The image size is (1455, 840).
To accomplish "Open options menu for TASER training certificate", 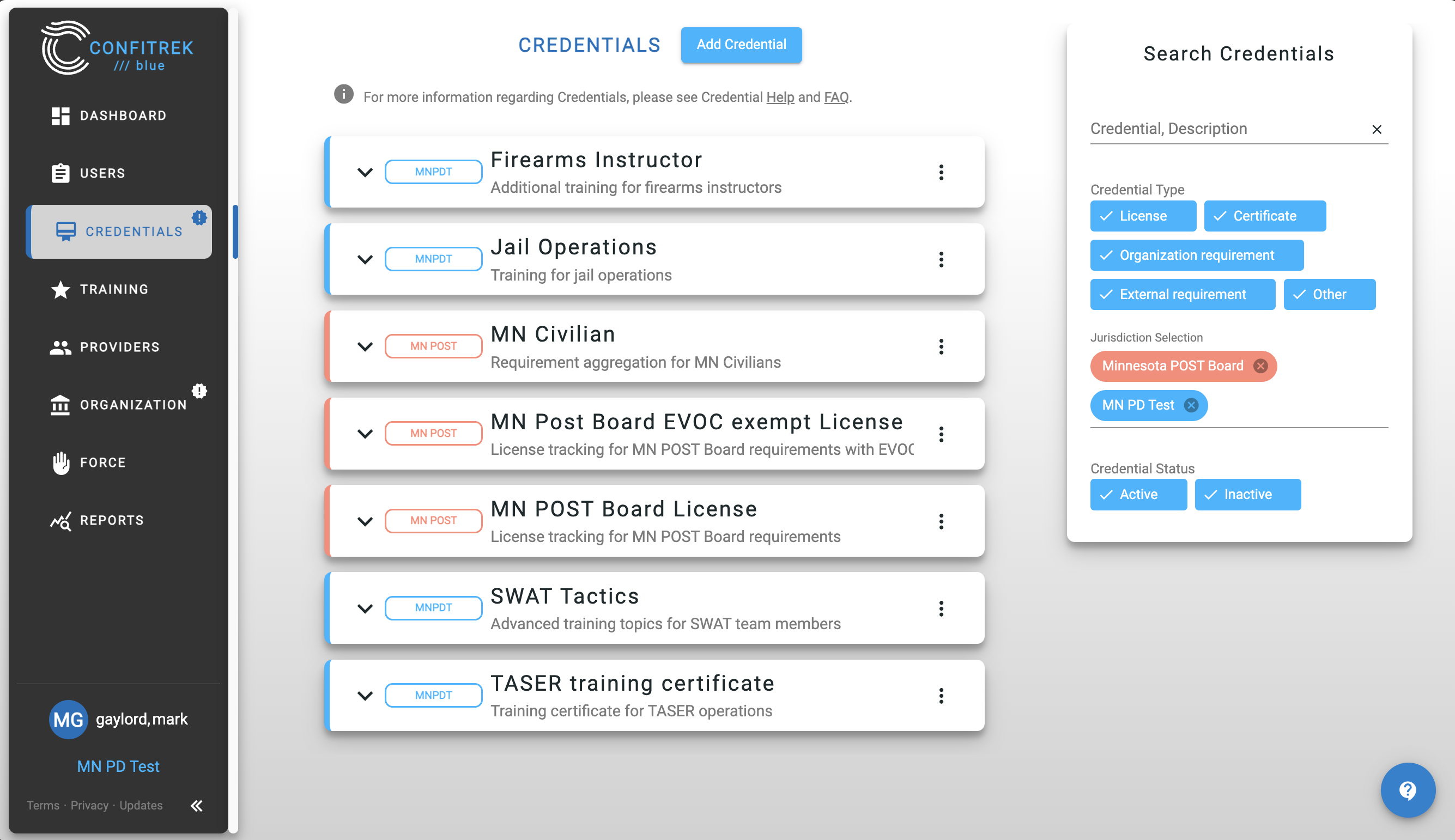I will click(x=941, y=695).
